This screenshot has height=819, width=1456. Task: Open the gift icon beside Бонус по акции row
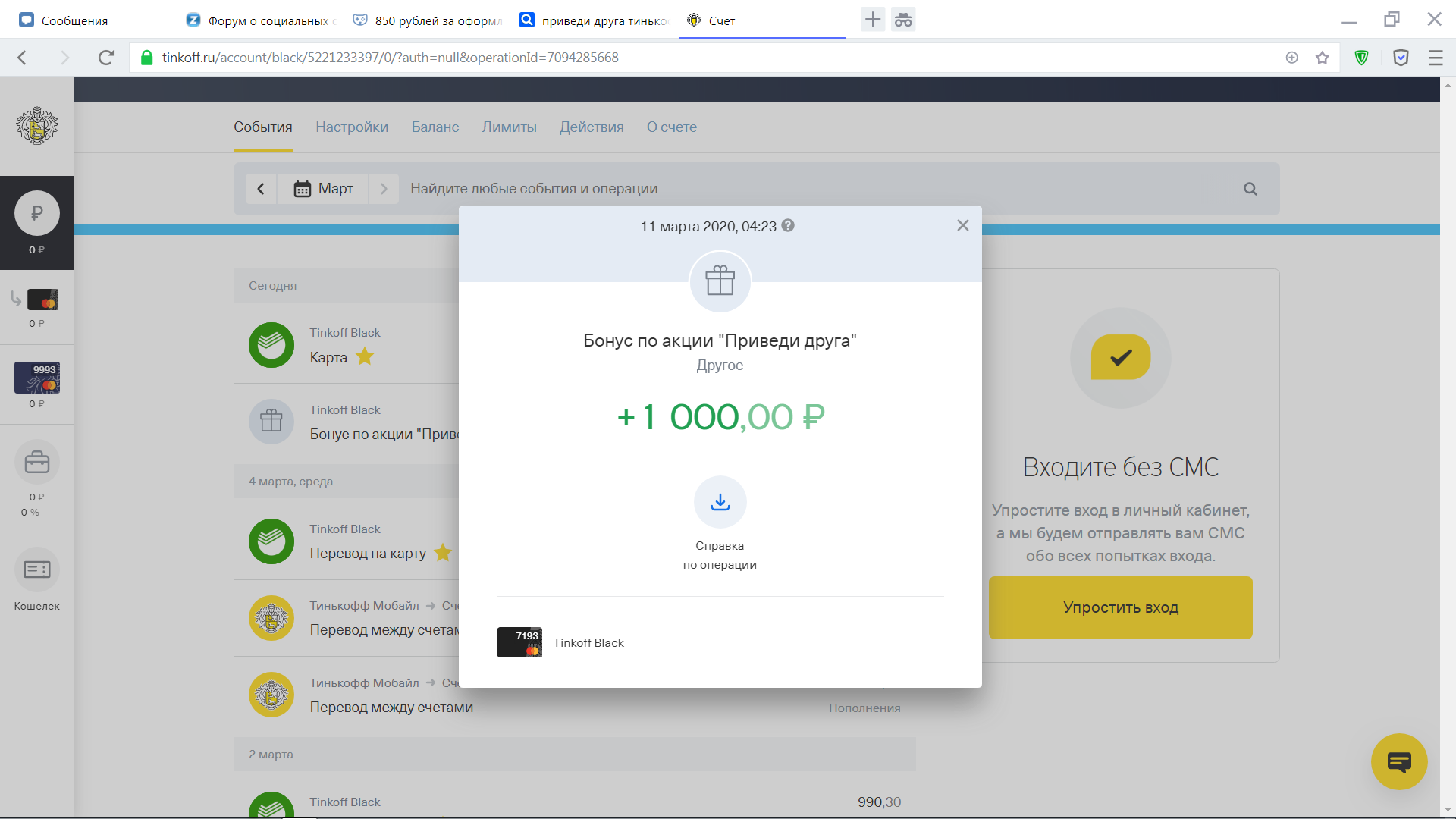coord(271,422)
